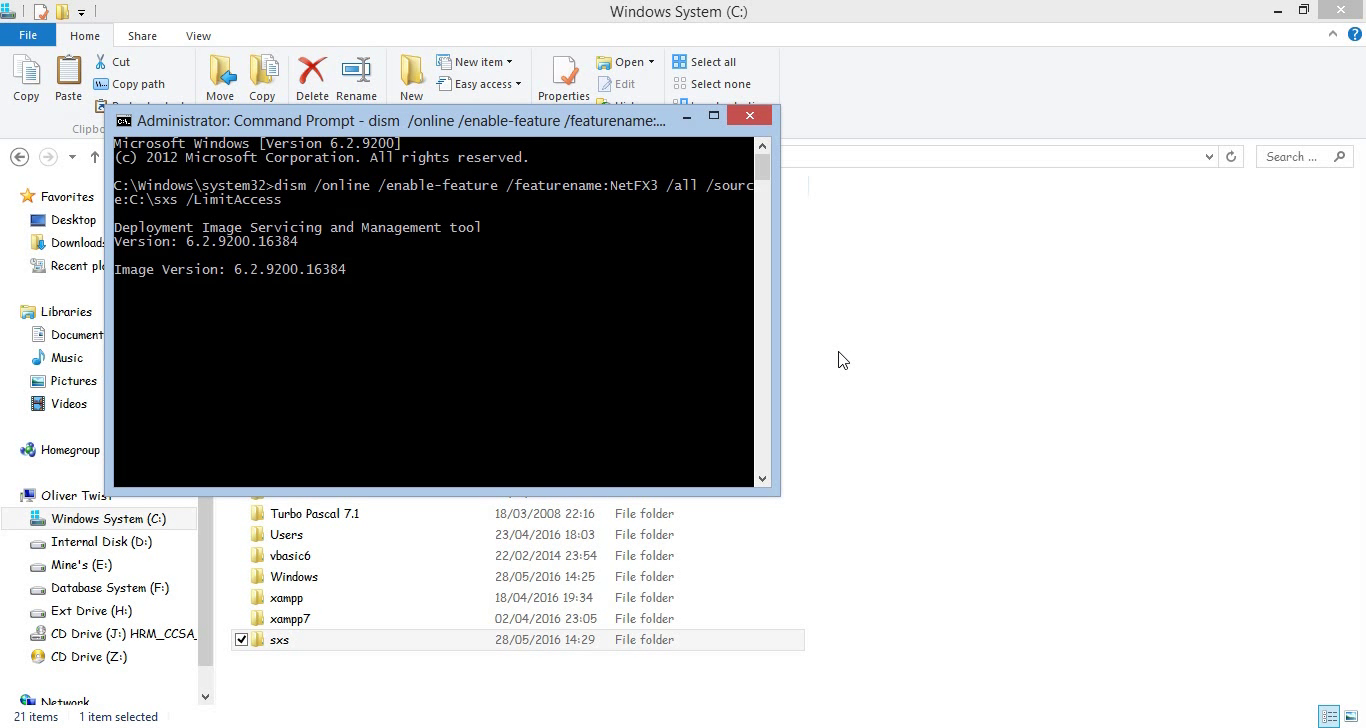Select Internal Disk (D:) drive
Viewport: 1366px width, 728px height.
(101, 542)
